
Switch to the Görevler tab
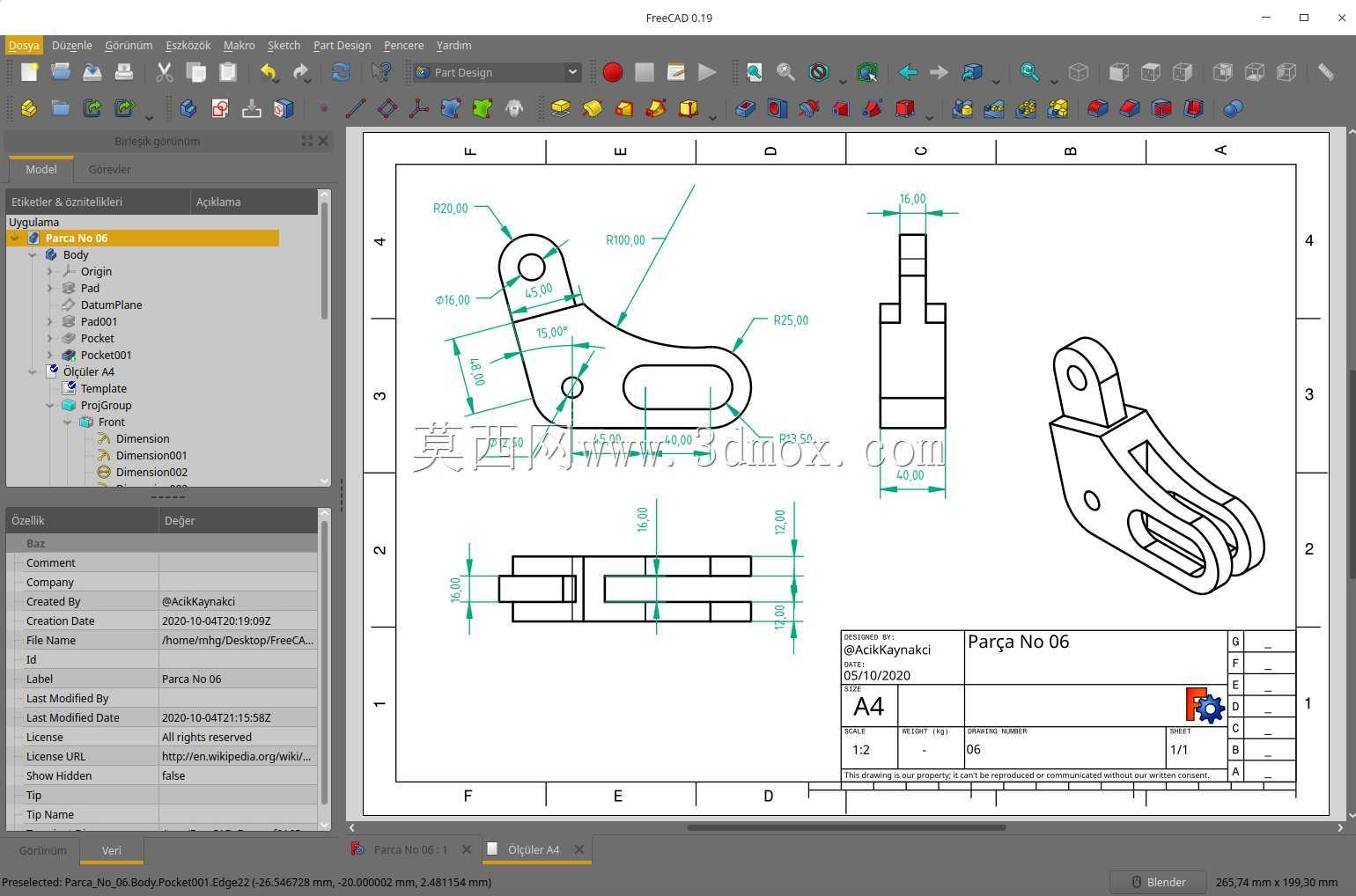pyautogui.click(x=109, y=169)
